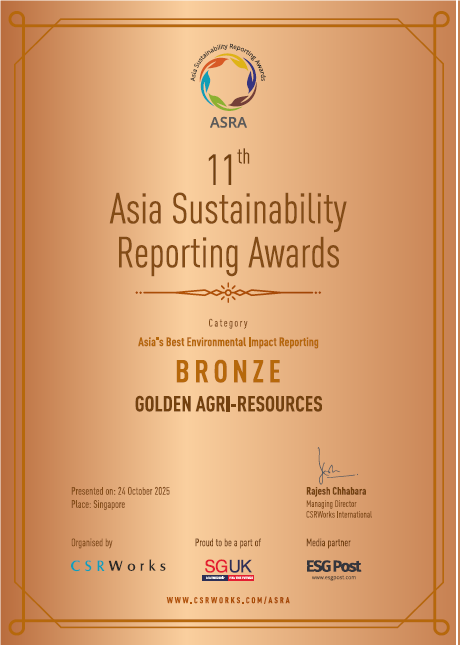Click "Presented on: 24 October 2025"
460x645 pixels.
point(121,491)
